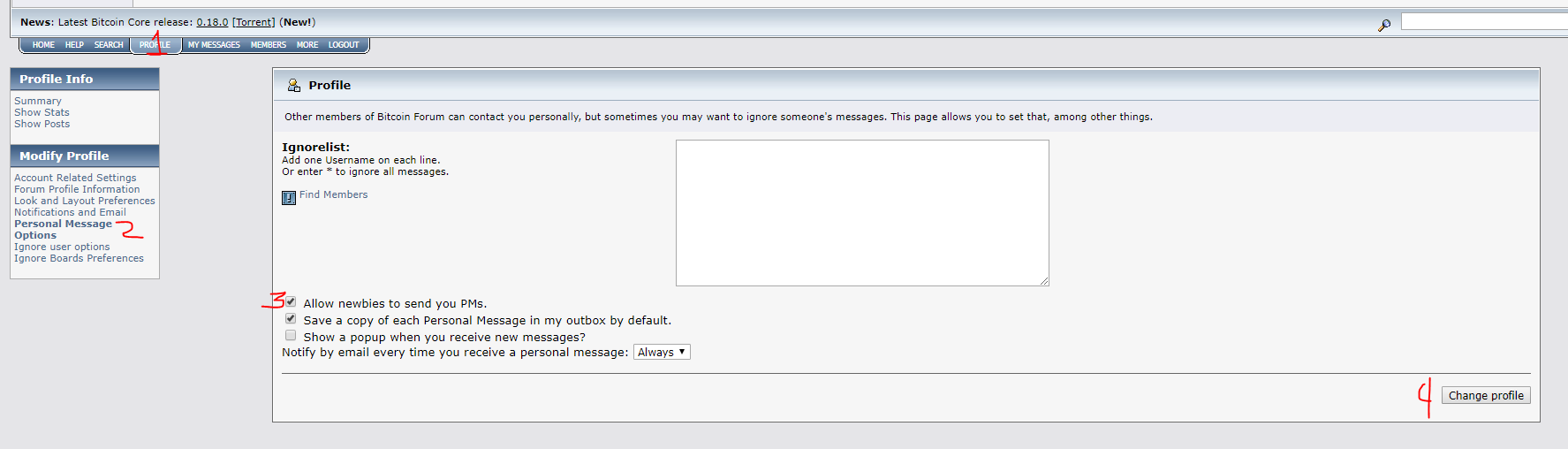
Task: Select the MEMBERS tab
Action: click(269, 45)
